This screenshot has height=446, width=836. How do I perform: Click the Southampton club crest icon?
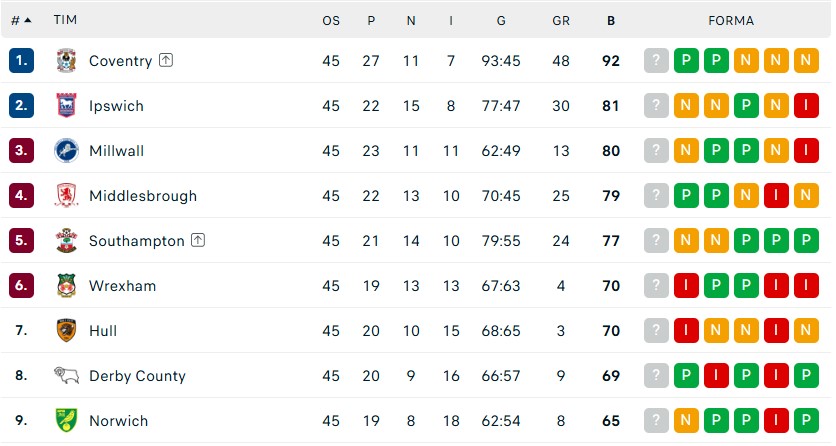[x=66, y=241]
